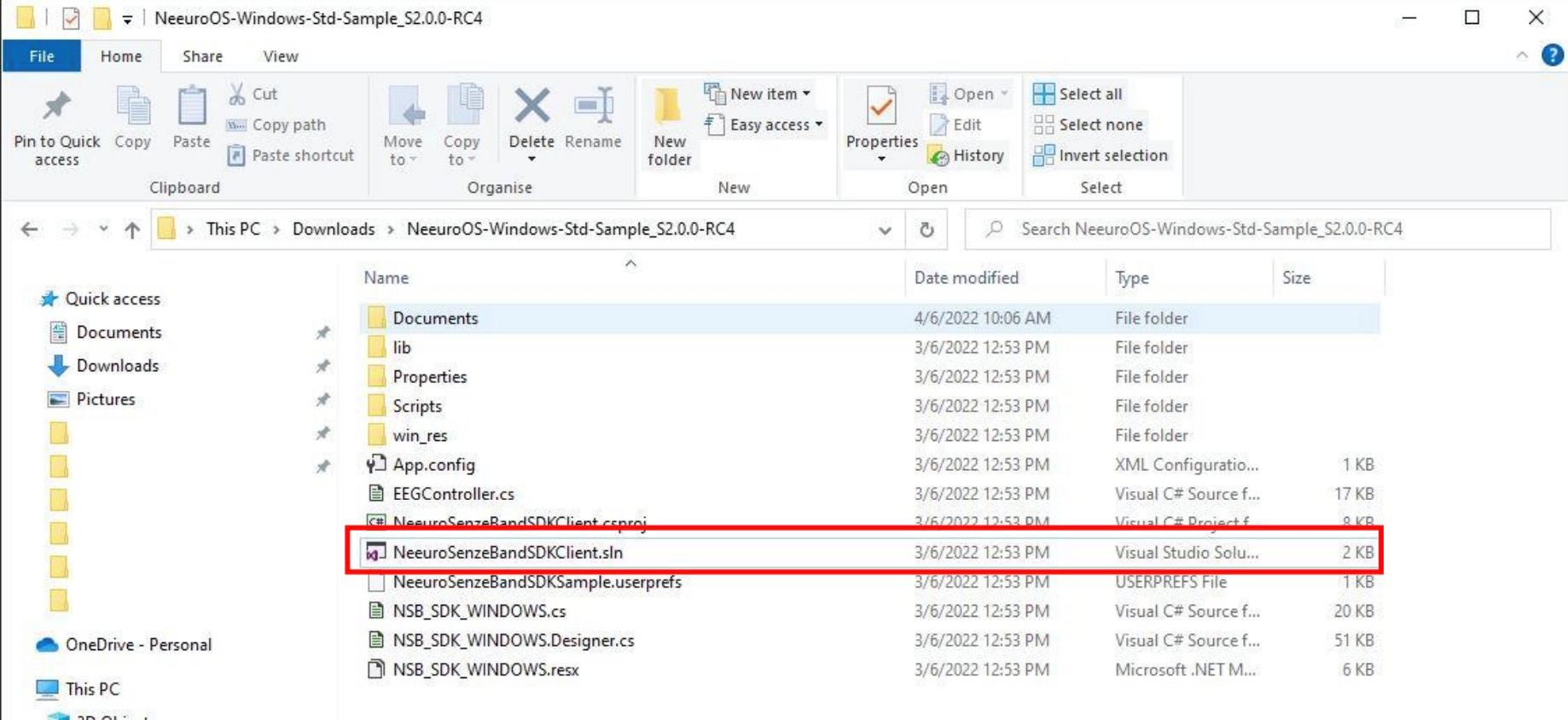Screen dimensions: 1568x720
Task: Select the lib folder
Action: [868, 347]
